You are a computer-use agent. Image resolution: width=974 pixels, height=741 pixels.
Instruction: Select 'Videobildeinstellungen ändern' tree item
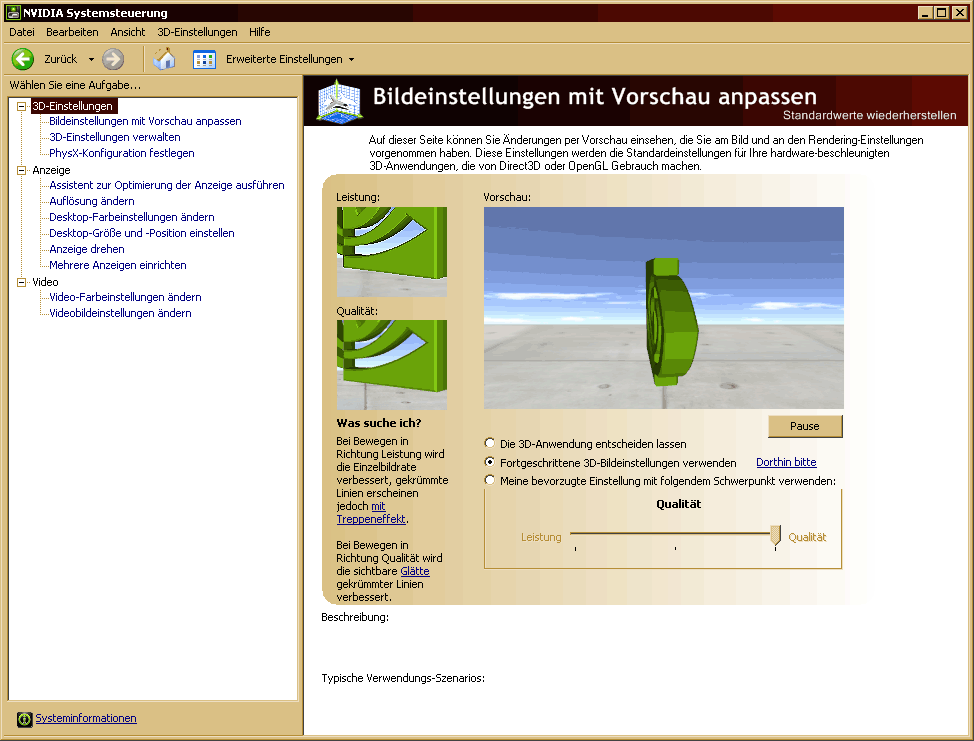click(121, 313)
